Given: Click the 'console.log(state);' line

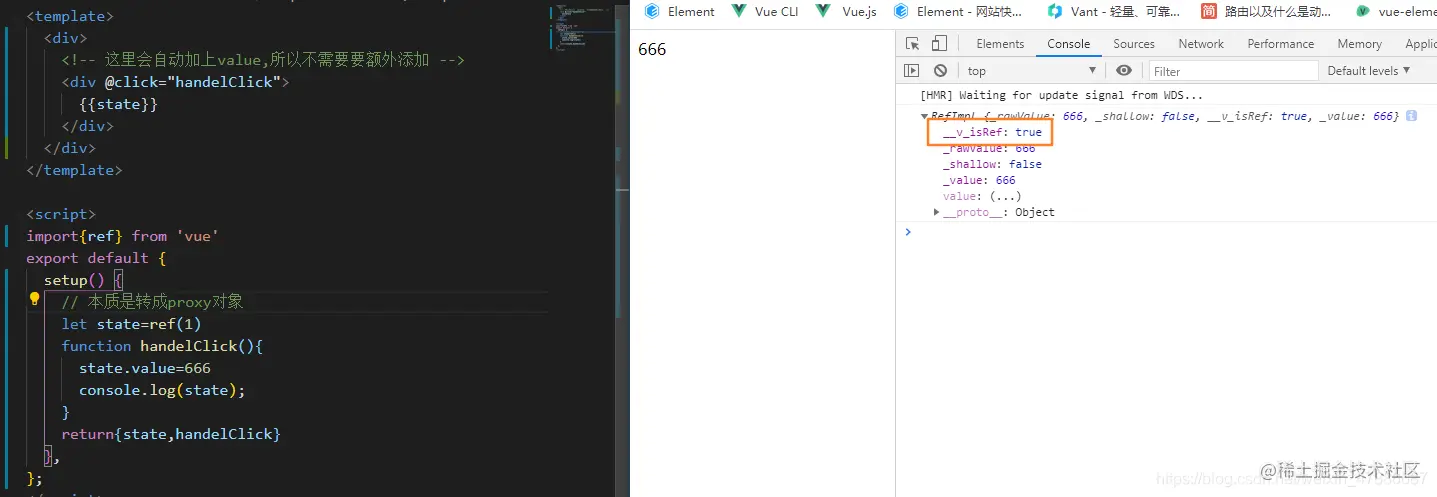Looking at the screenshot, I should coord(162,390).
